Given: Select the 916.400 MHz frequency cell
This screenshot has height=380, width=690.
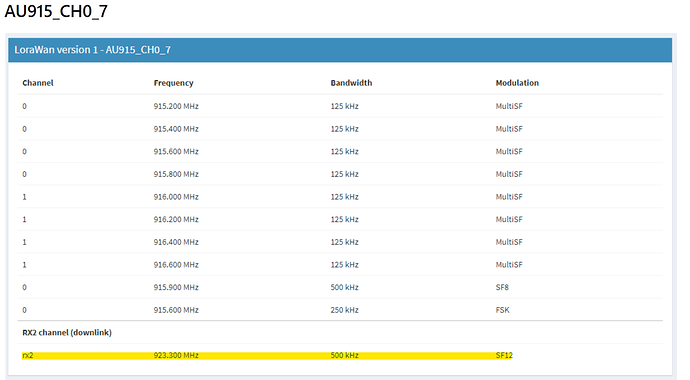Looking at the screenshot, I should [176, 242].
